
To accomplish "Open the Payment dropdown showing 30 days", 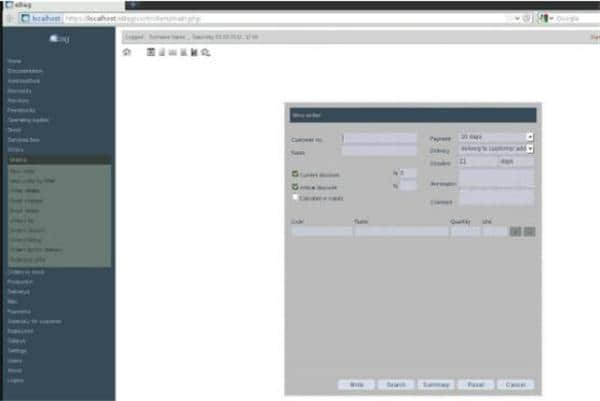I will point(496,137).
